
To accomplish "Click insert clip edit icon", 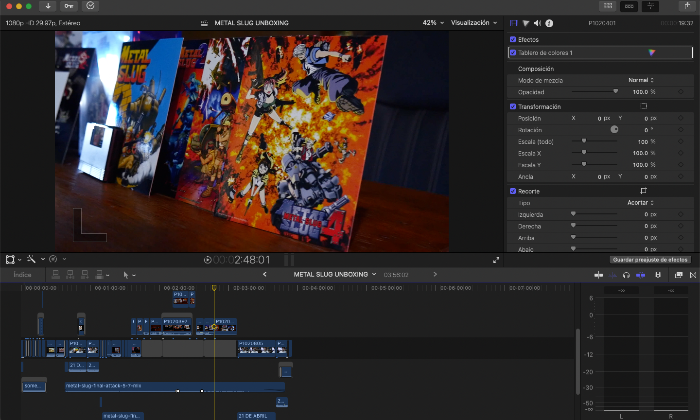I will pos(70,274).
